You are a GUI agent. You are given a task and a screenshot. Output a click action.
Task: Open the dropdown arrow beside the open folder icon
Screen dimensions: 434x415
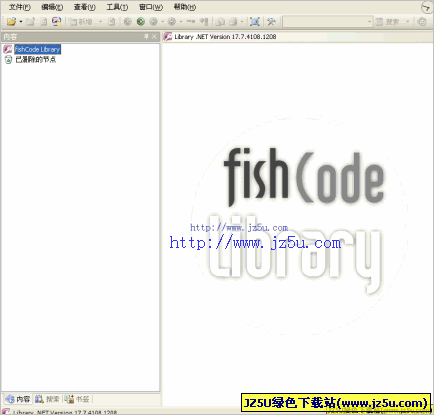tap(21, 22)
